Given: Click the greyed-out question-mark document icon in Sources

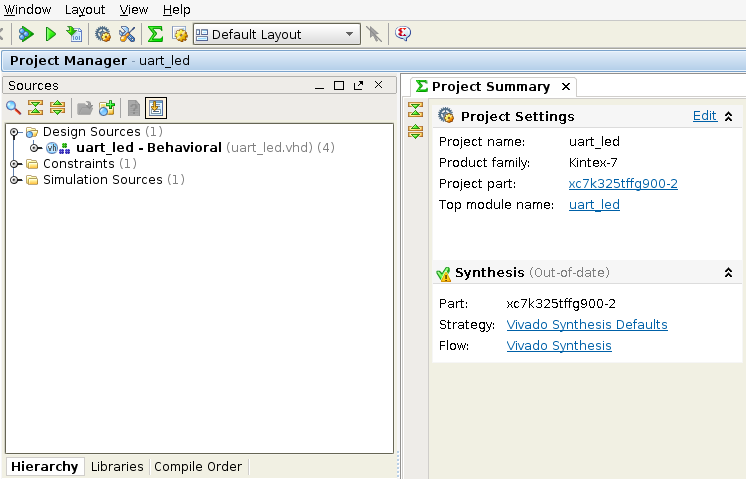Looking at the screenshot, I should (x=134, y=108).
